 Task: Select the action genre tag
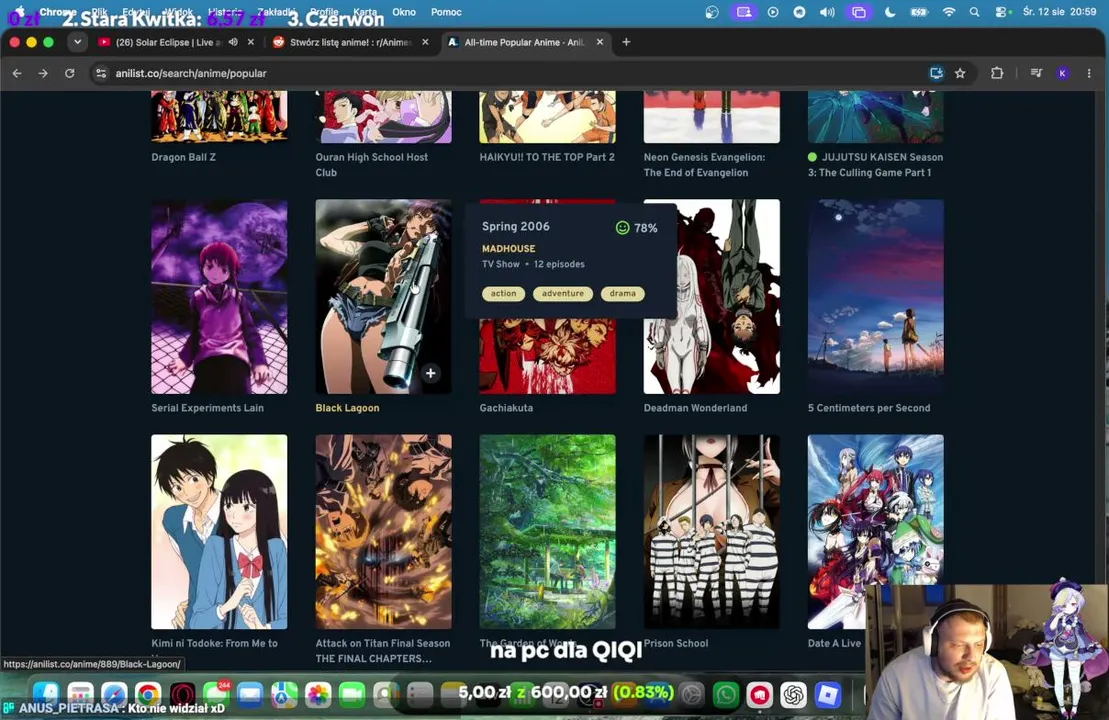click(x=504, y=293)
